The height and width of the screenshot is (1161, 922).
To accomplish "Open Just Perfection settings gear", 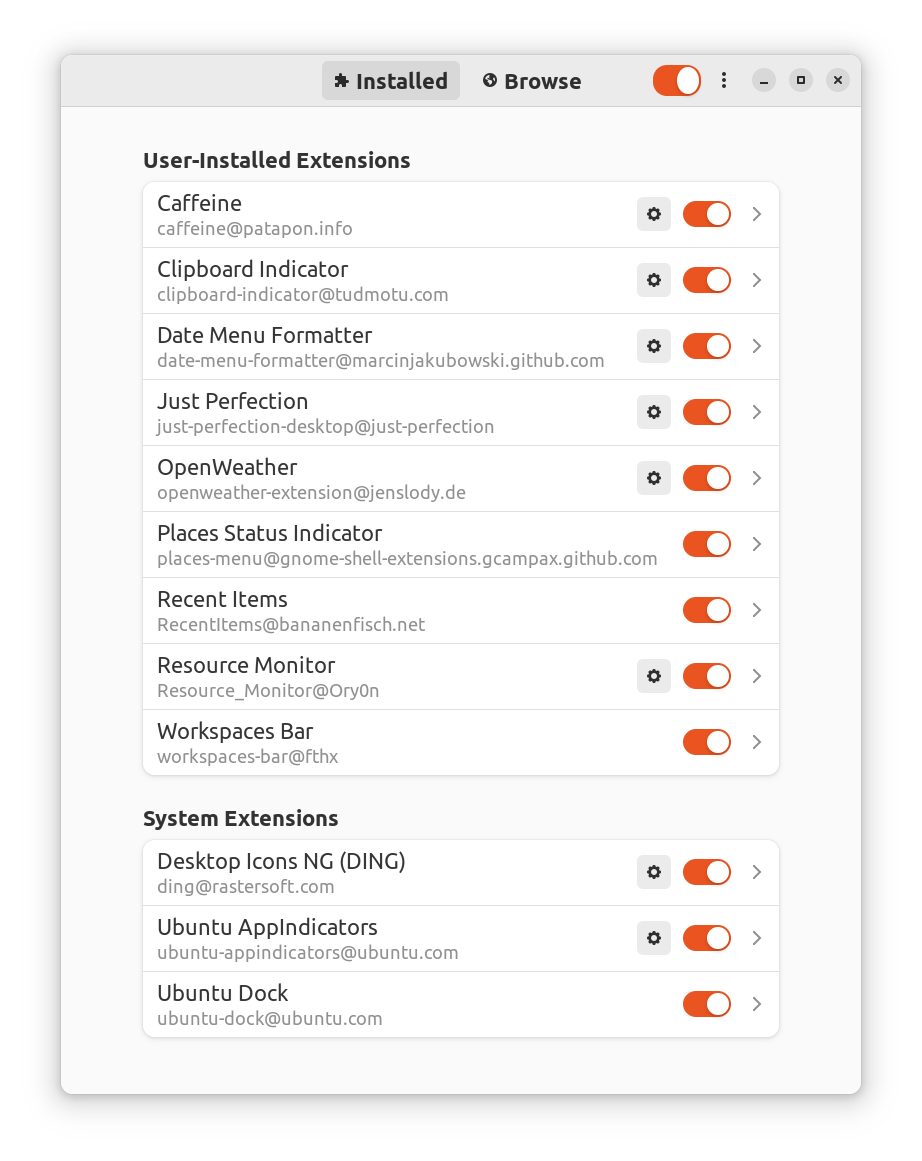I will tap(653, 412).
